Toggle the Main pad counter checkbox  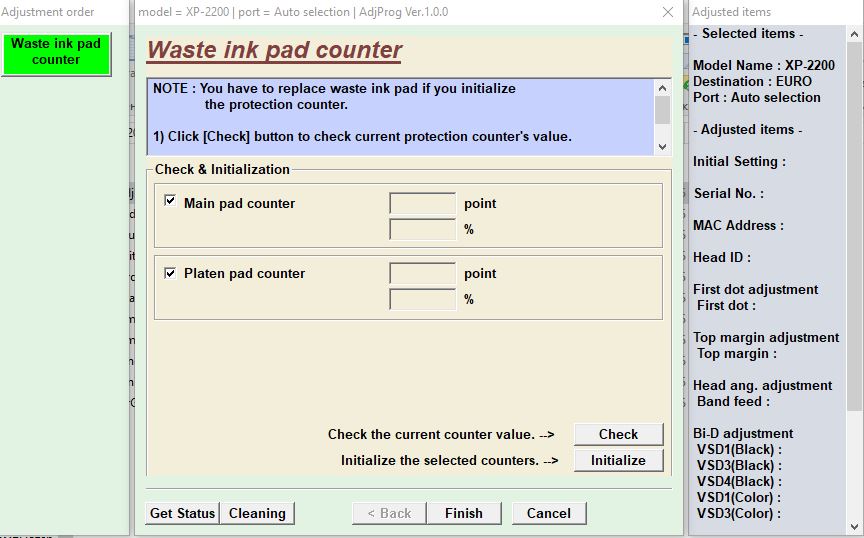(x=170, y=202)
